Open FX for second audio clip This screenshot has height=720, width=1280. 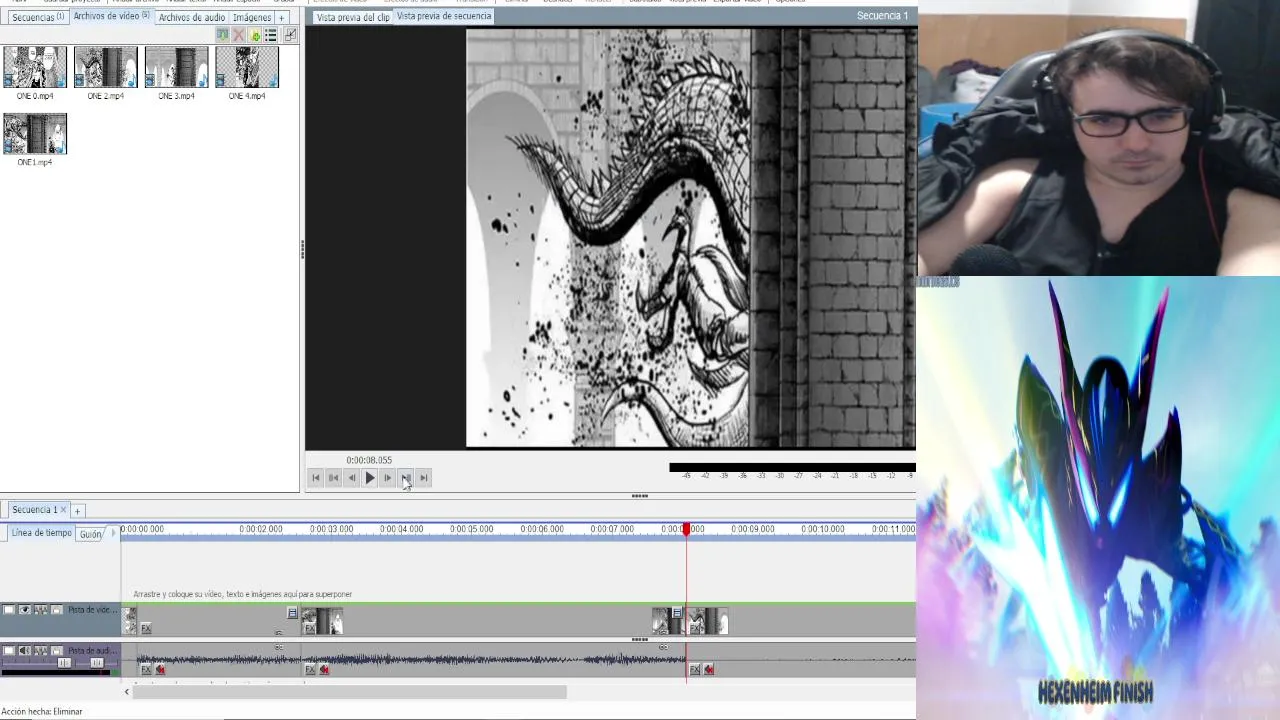pyautogui.click(x=310, y=669)
